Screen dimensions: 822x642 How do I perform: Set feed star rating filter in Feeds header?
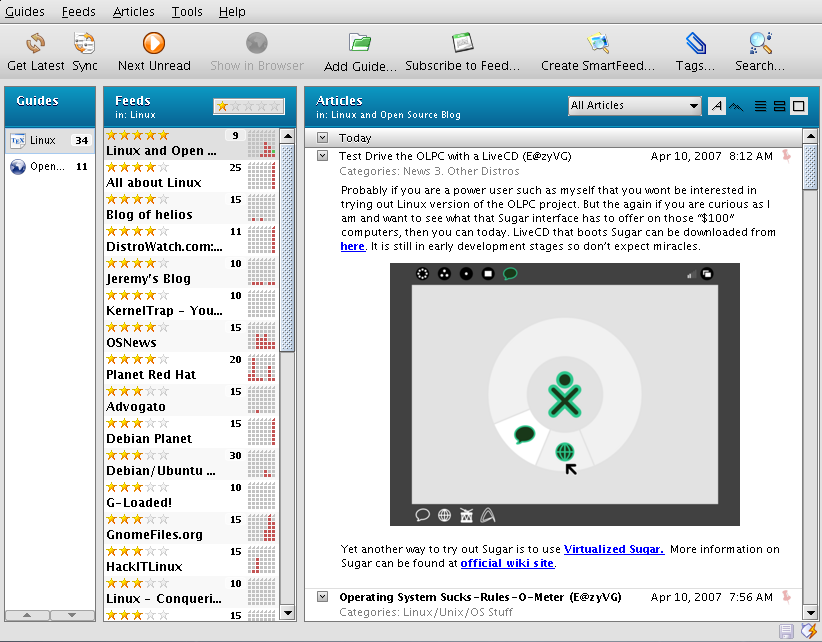click(x=248, y=106)
